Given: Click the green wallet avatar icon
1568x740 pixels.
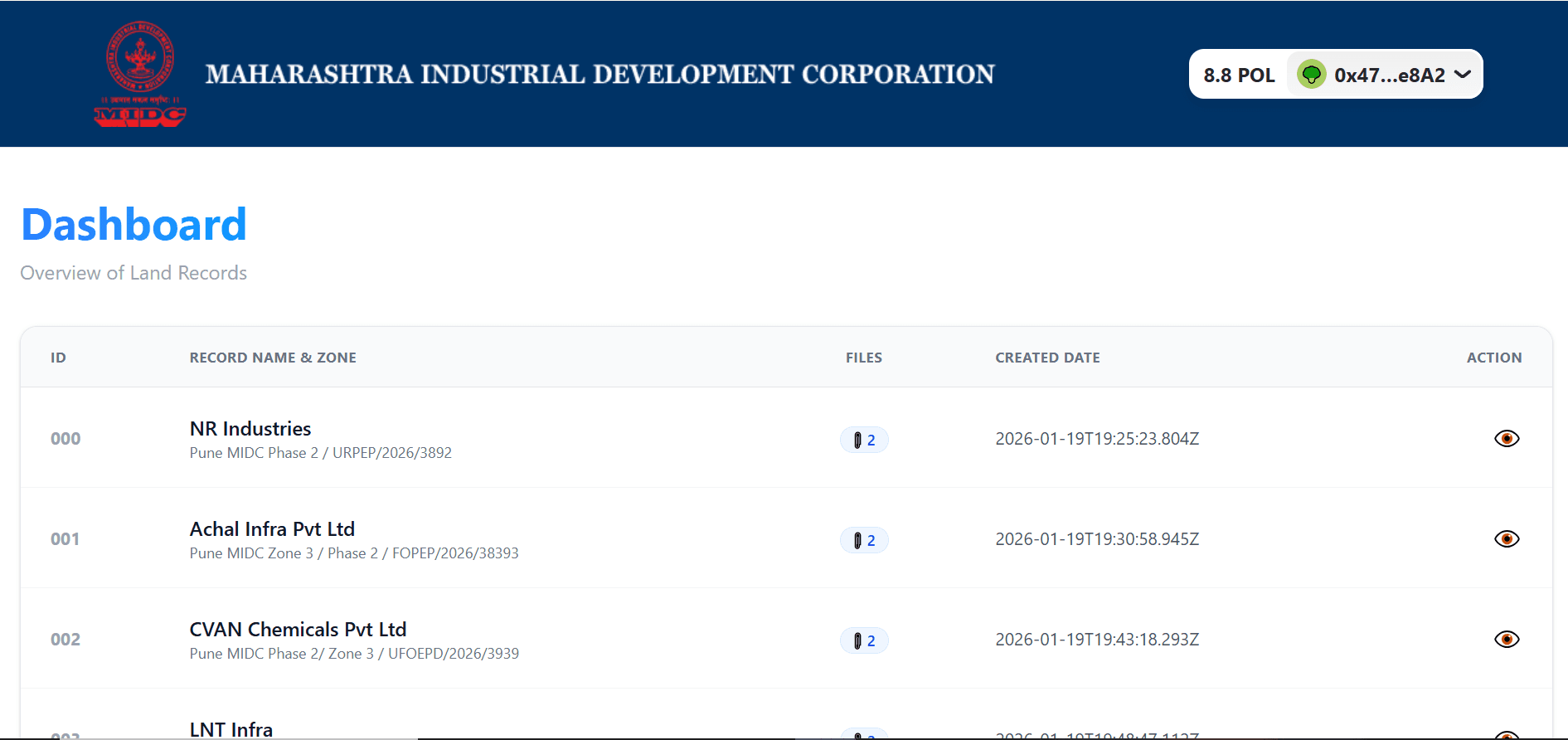Looking at the screenshot, I should coord(1311,75).
